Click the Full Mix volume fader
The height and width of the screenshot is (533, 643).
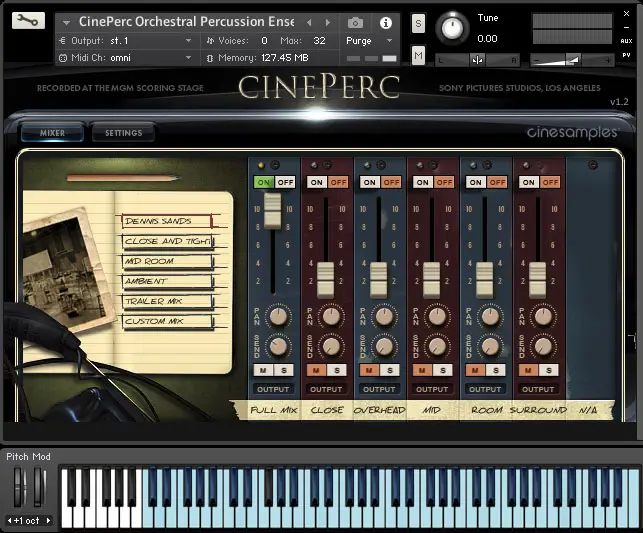273,211
